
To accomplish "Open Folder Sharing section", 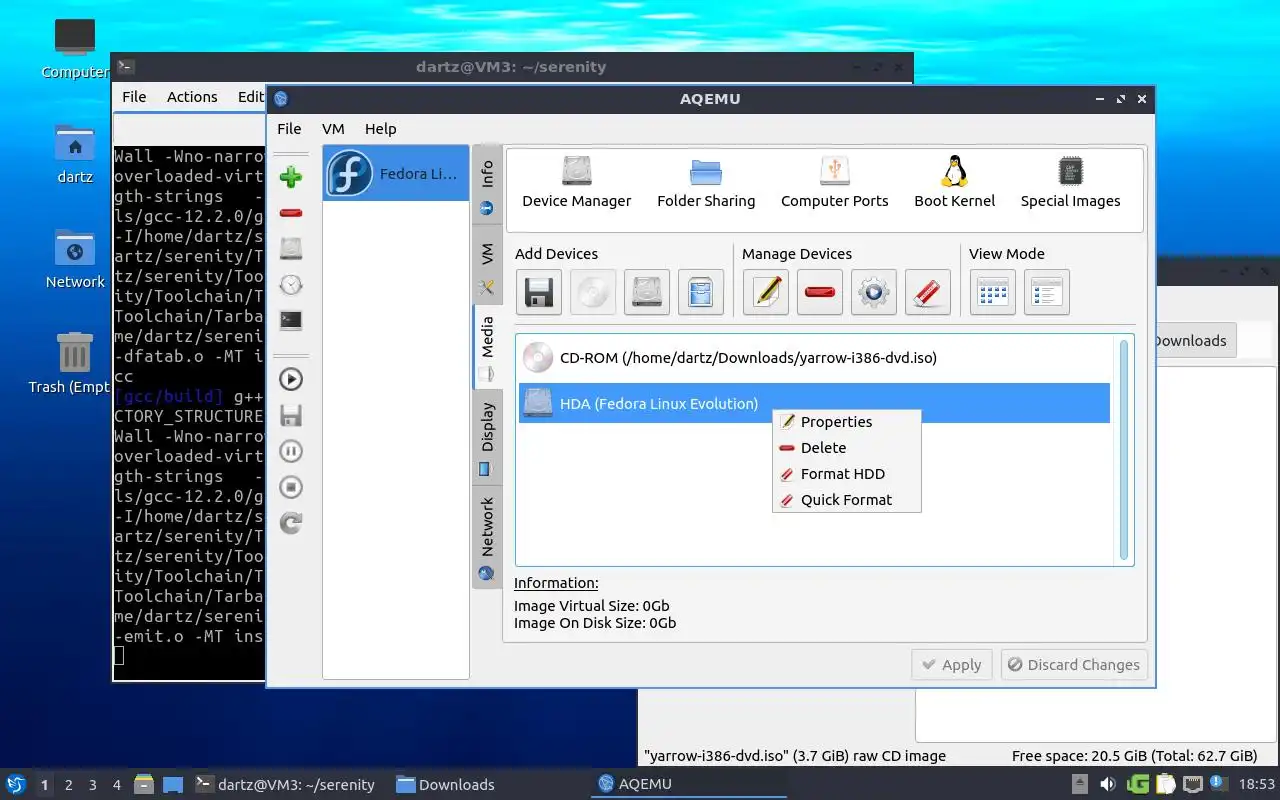I will pos(706,182).
